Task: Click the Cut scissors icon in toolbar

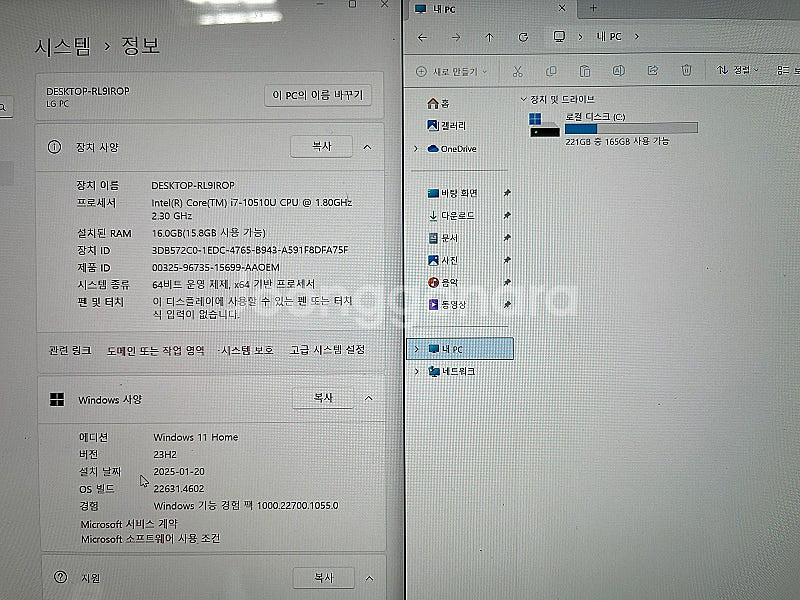Action: [517, 71]
